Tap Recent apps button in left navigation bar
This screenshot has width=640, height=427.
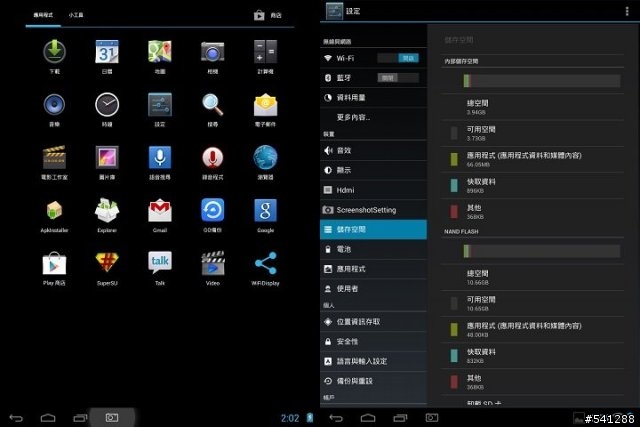coord(80,418)
